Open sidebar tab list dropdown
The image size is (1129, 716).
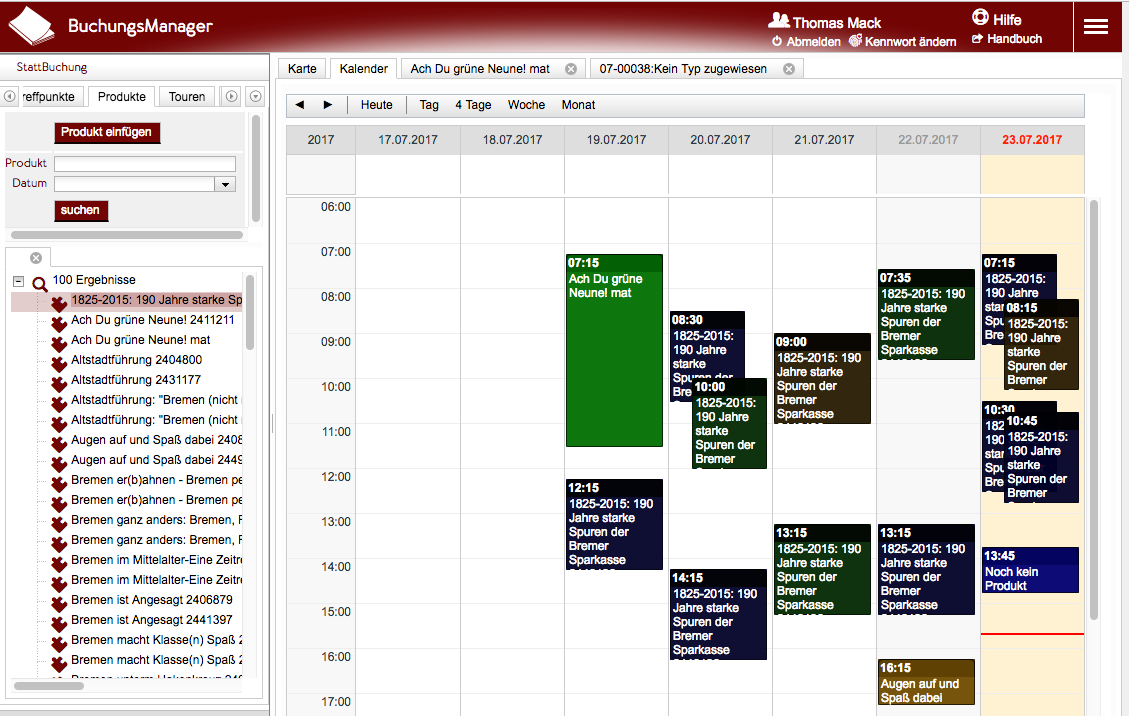pyautogui.click(x=255, y=97)
